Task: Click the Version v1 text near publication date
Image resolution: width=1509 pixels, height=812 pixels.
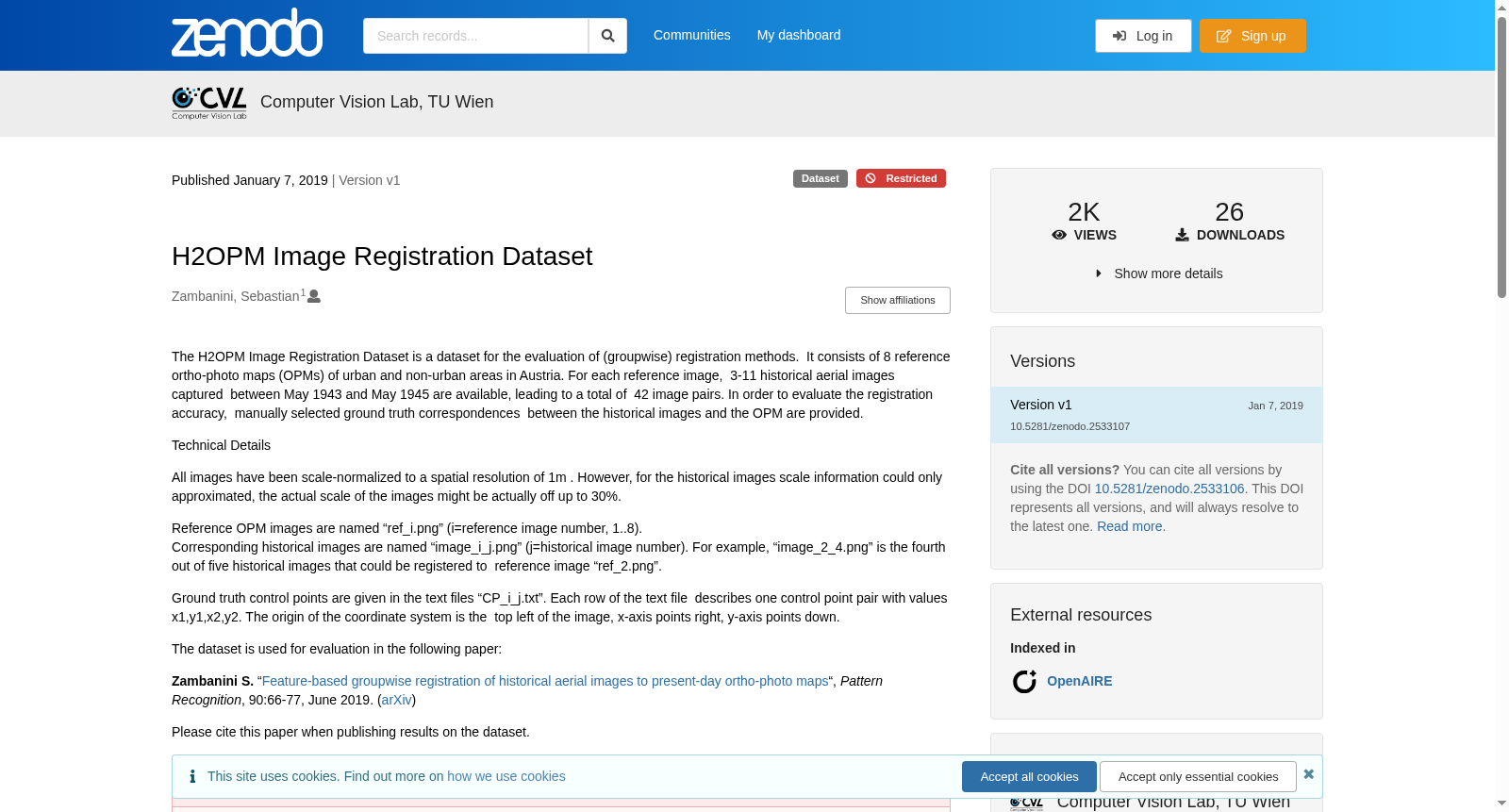Action: 370,180
